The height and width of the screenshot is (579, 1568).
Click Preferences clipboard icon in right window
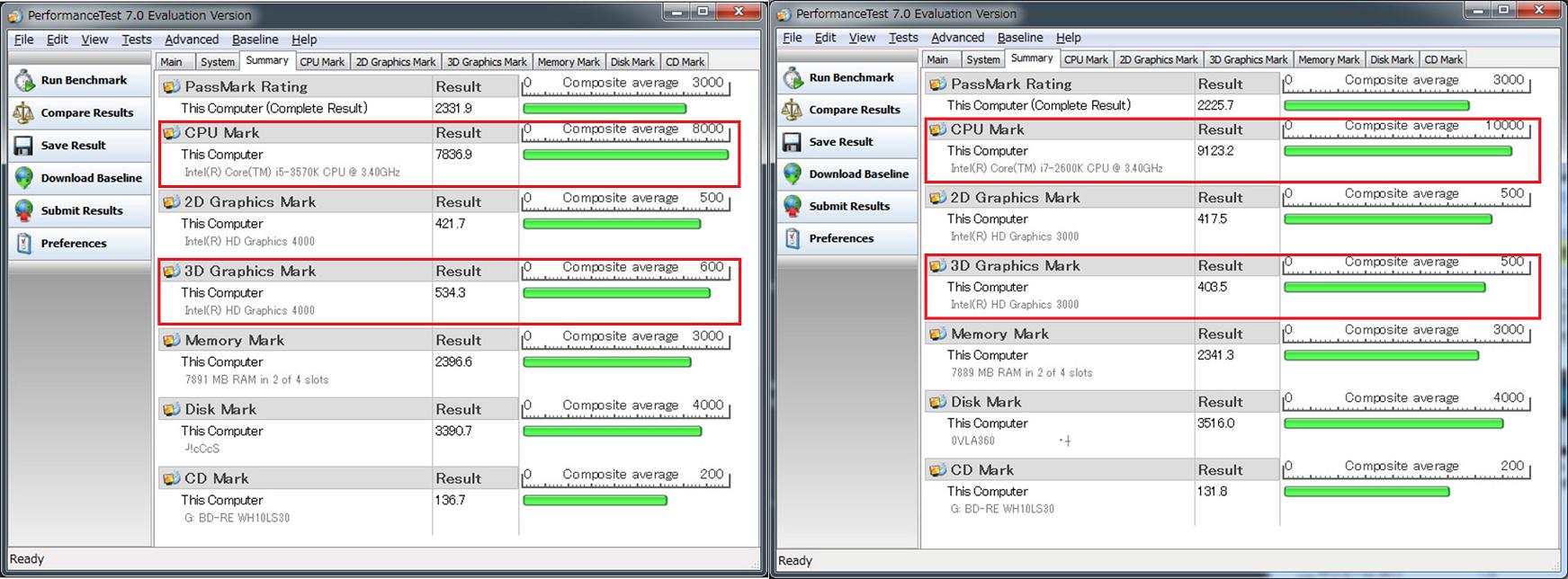coord(793,238)
